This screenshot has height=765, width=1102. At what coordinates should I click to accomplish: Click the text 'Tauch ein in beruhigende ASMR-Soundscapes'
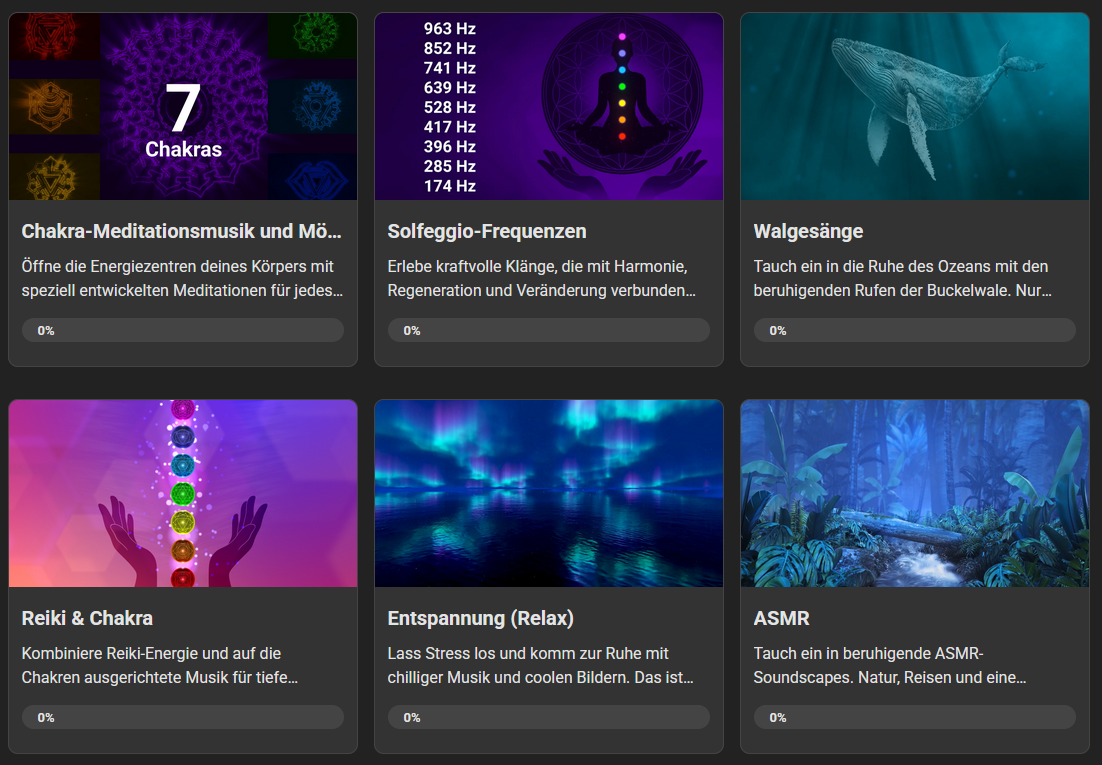point(890,665)
